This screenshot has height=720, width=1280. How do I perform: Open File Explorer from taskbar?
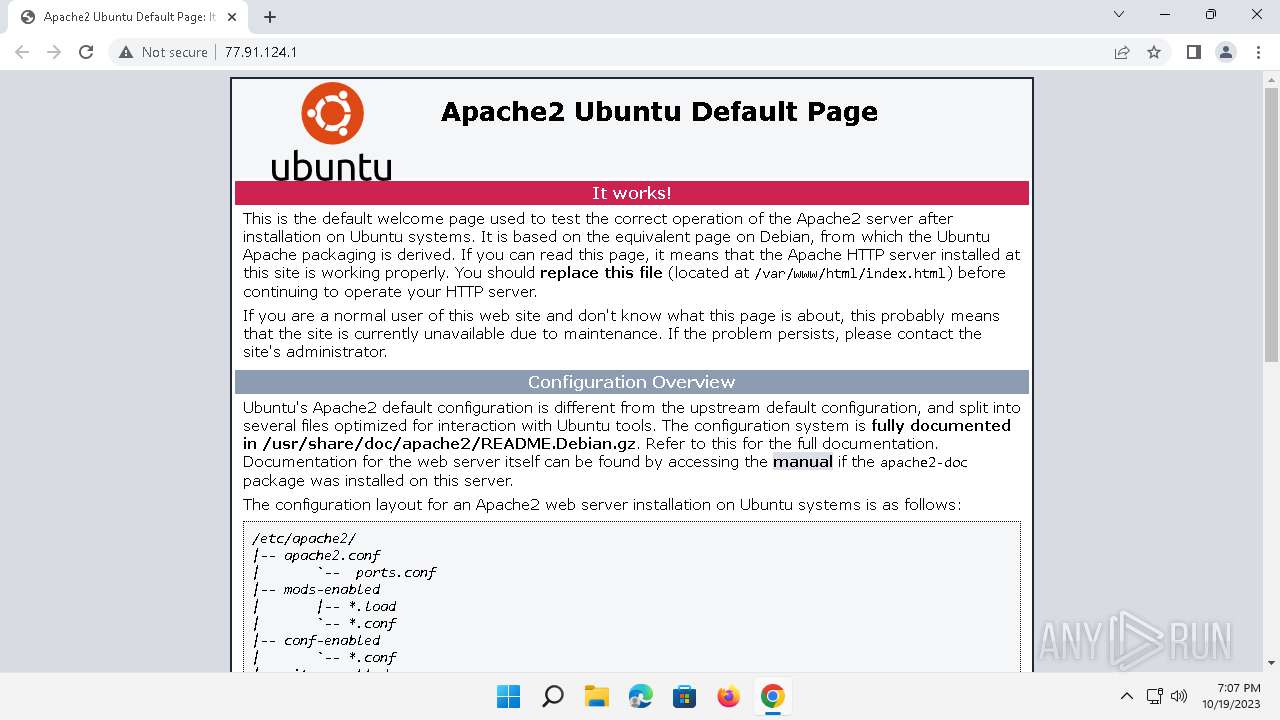pyautogui.click(x=596, y=696)
